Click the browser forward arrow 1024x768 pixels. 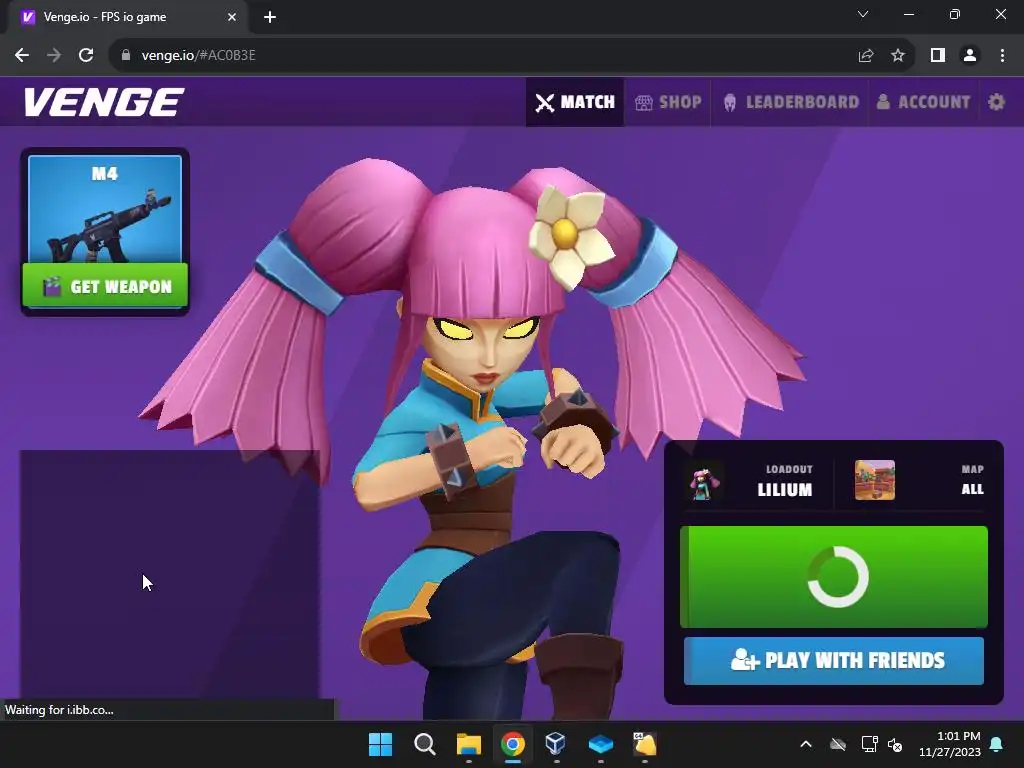54,56
